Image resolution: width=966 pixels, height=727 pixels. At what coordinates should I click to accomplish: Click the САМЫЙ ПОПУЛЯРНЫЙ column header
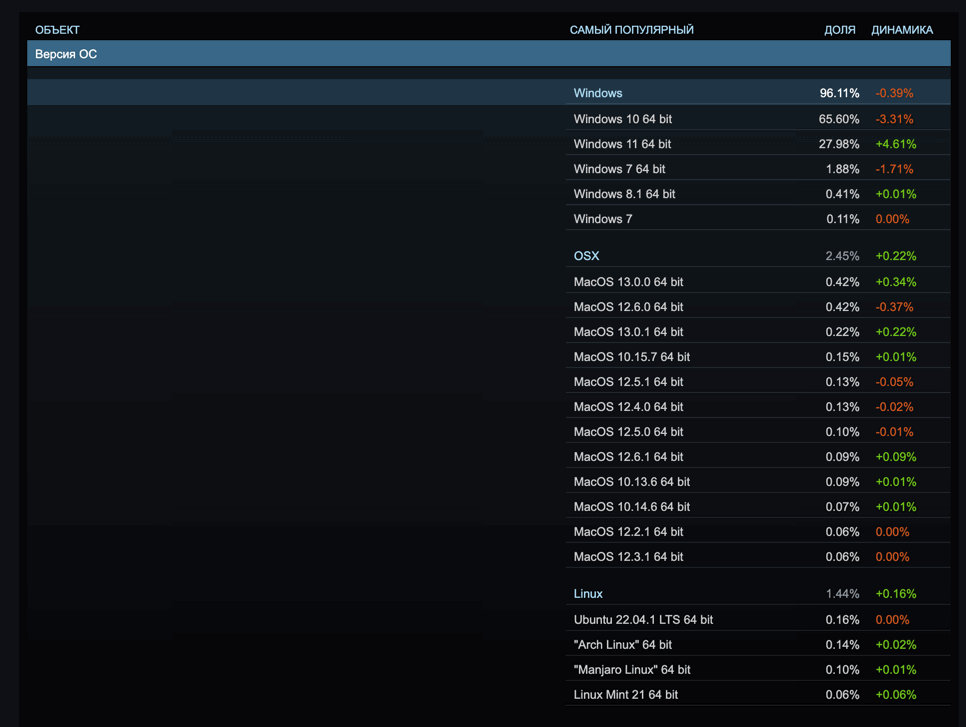[x=631, y=30]
